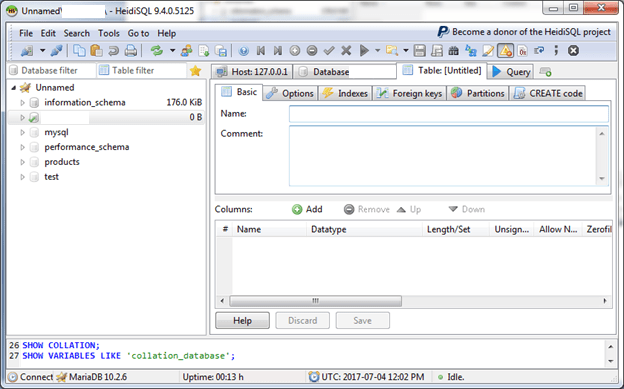Click the table Name input field

[448, 114]
